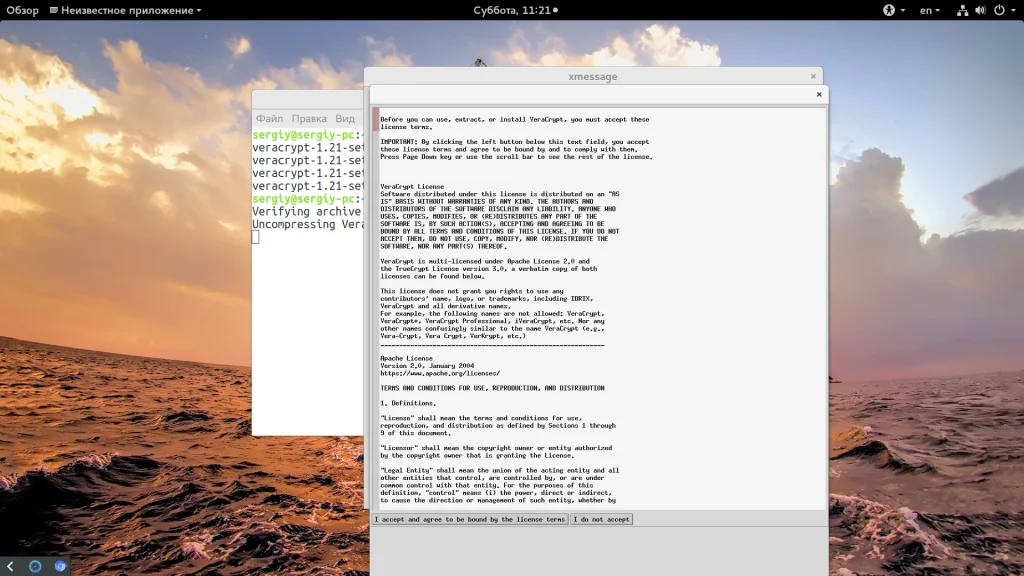
Task: Click the second blue tray icon
Action: click(60, 566)
